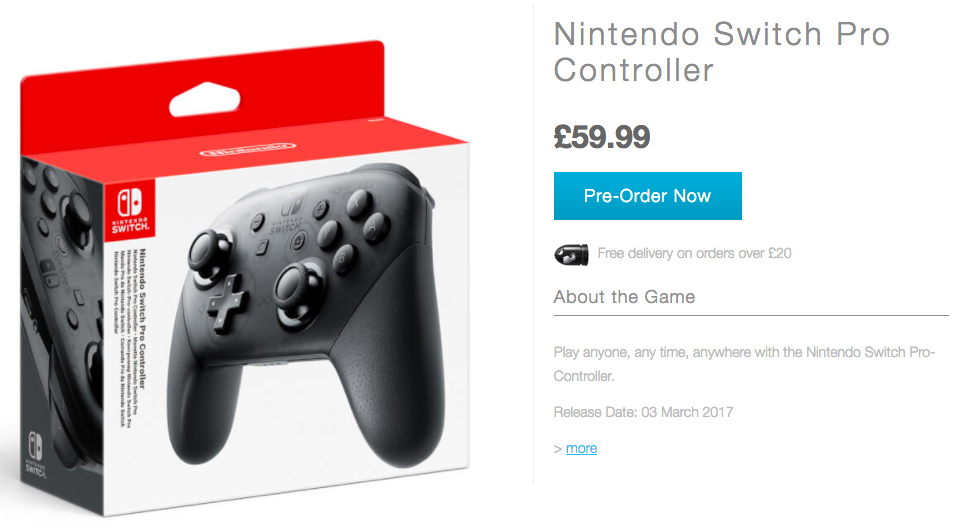This screenshot has width=964, height=532.
Task: Click 'Free delivery on orders over £20' text
Action: [694, 253]
